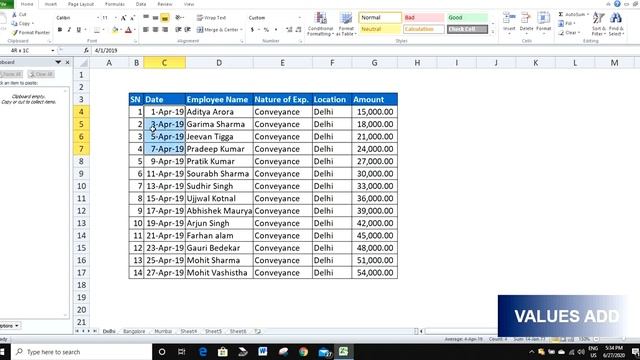Open the Find & Select binoculars menu
Viewport: 640px width, 360px height.
coord(616,24)
